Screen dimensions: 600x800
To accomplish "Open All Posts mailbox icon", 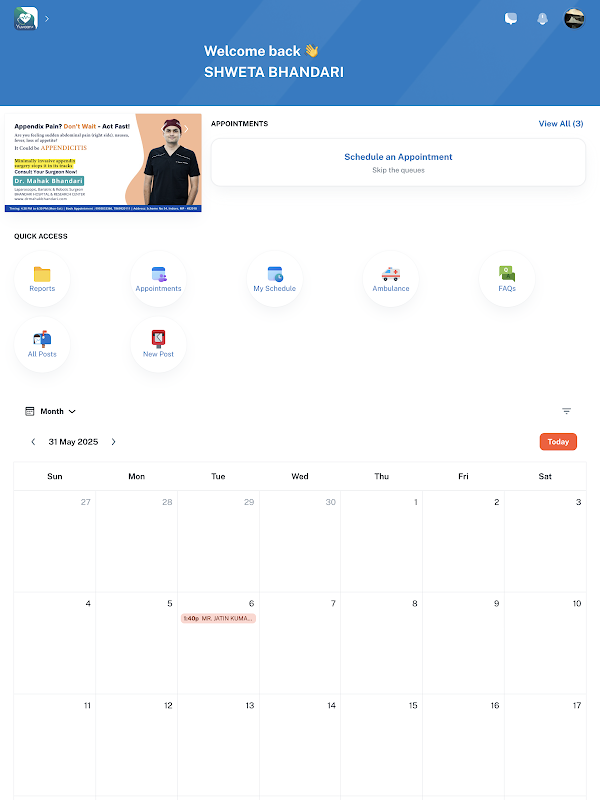I will pyautogui.click(x=42, y=344).
